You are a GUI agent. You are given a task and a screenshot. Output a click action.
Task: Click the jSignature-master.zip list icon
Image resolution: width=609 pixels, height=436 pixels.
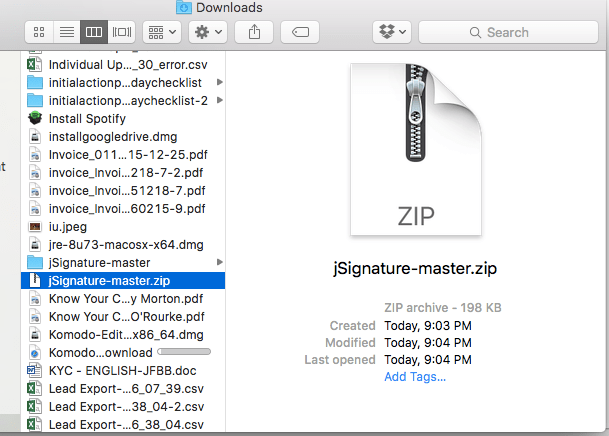35,280
